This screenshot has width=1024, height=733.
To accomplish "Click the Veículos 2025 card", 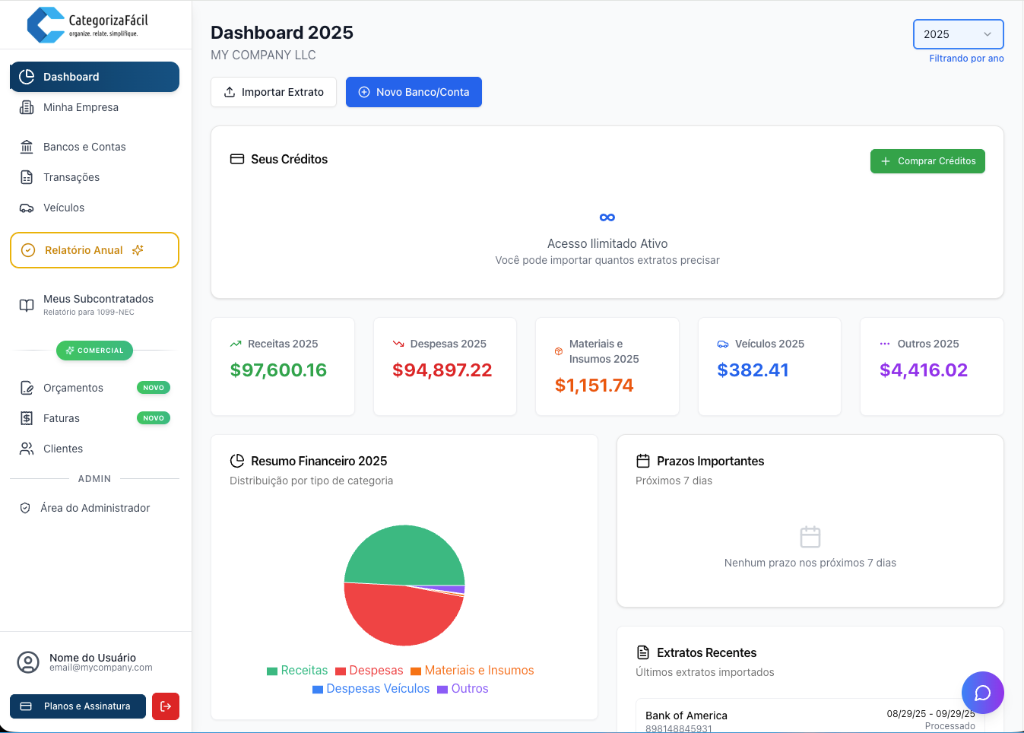I will click(770, 366).
